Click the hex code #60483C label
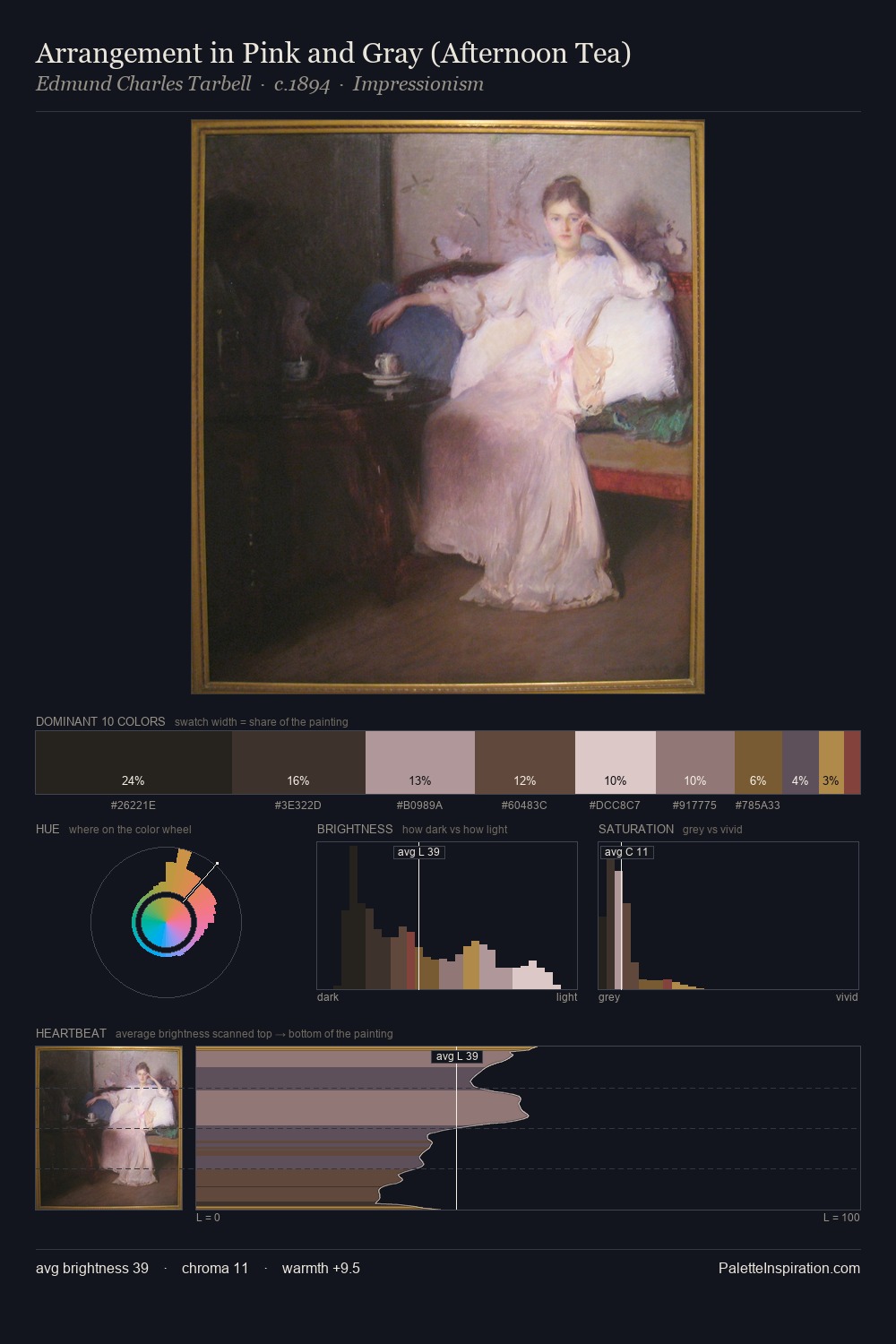This screenshot has height=1344, width=896. [x=524, y=805]
